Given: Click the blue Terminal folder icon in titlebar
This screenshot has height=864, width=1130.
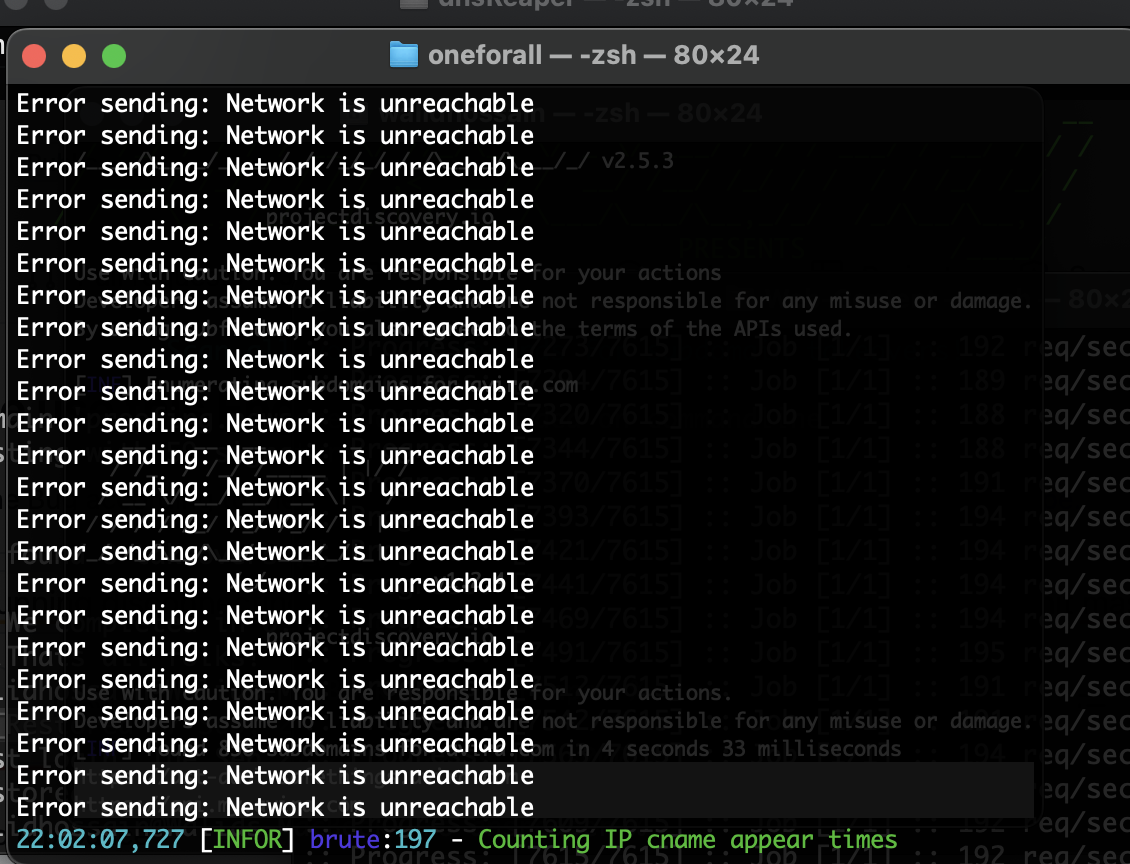Looking at the screenshot, I should (405, 55).
